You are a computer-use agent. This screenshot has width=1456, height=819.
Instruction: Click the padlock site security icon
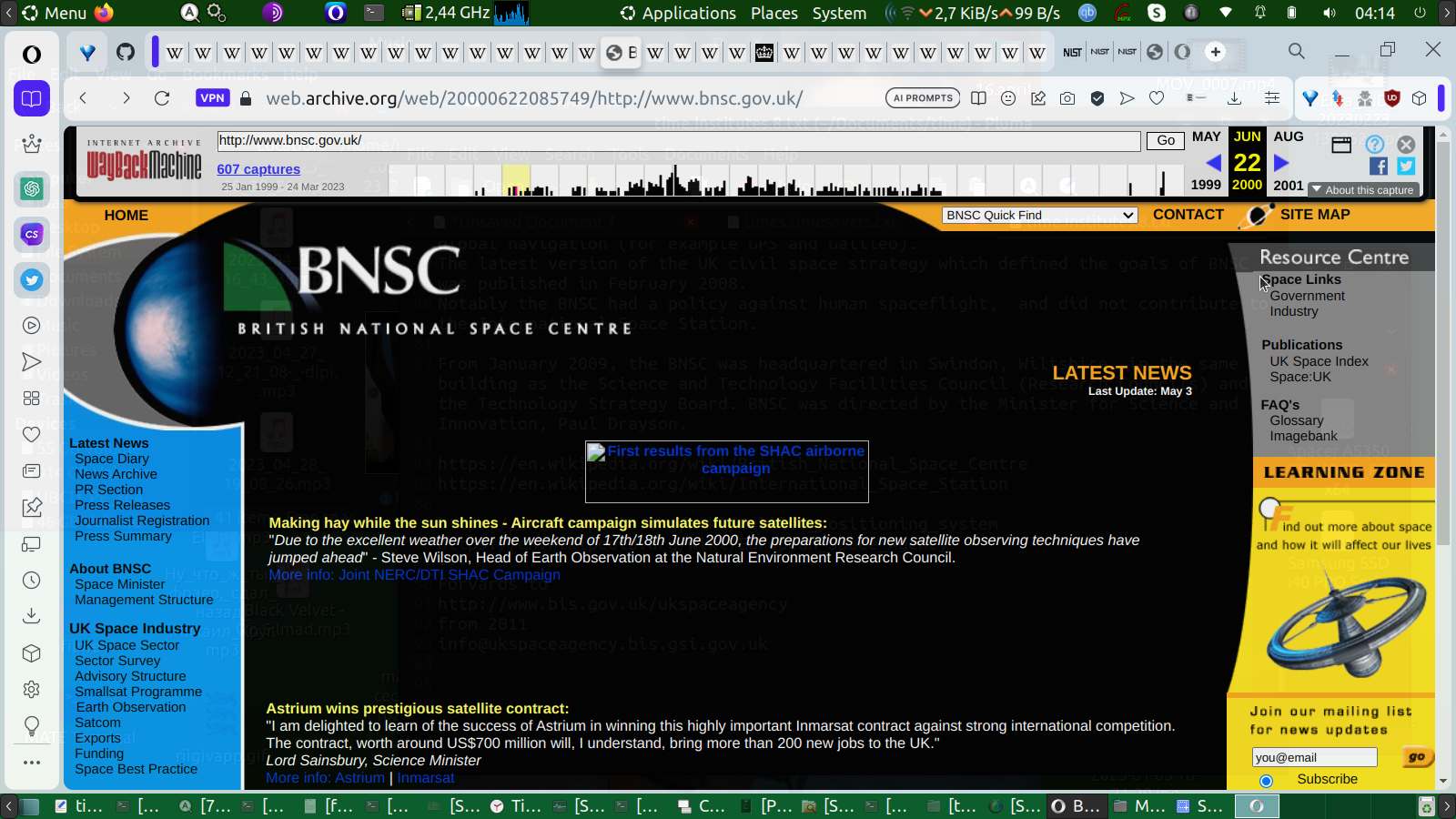pos(245,98)
